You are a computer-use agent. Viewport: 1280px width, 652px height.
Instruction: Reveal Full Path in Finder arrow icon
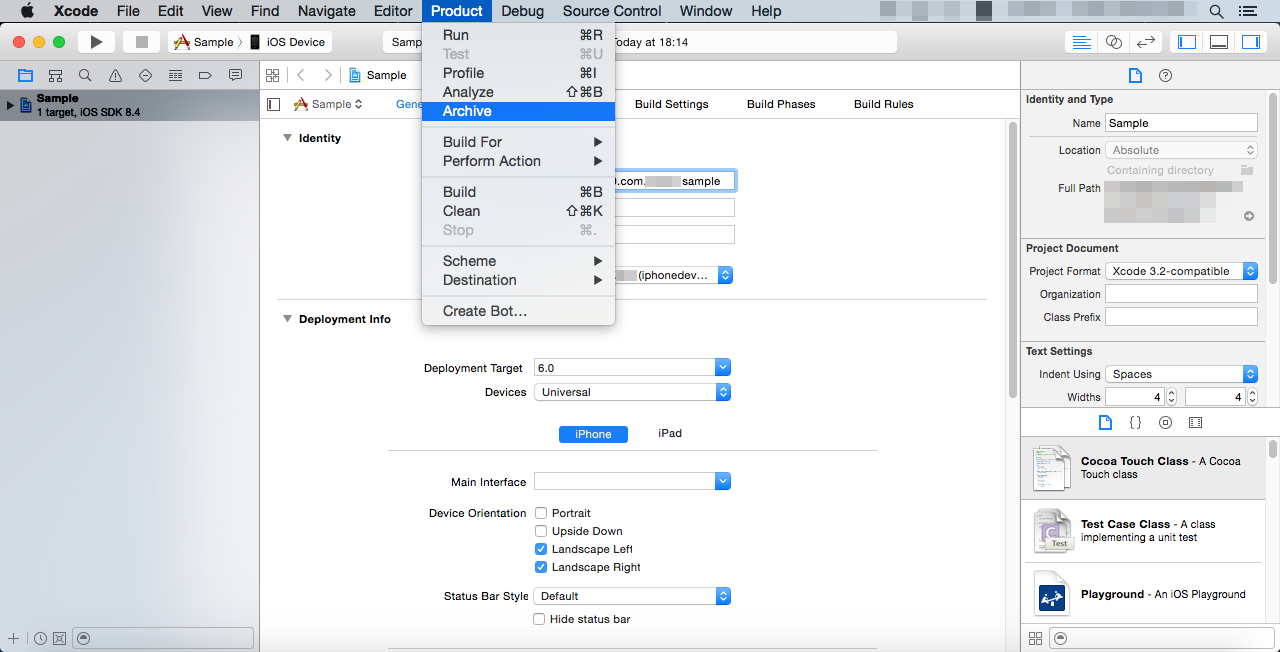click(x=1249, y=216)
